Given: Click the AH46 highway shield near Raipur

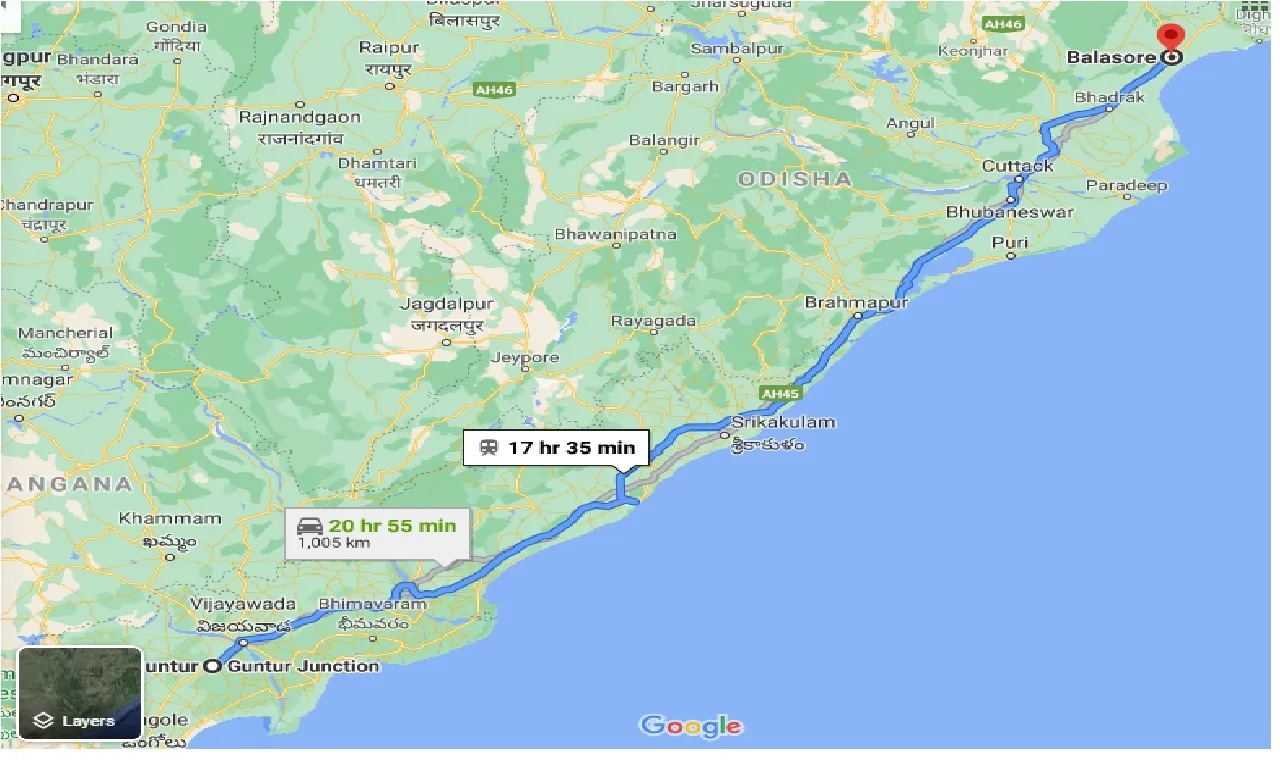Looking at the screenshot, I should (494, 90).
